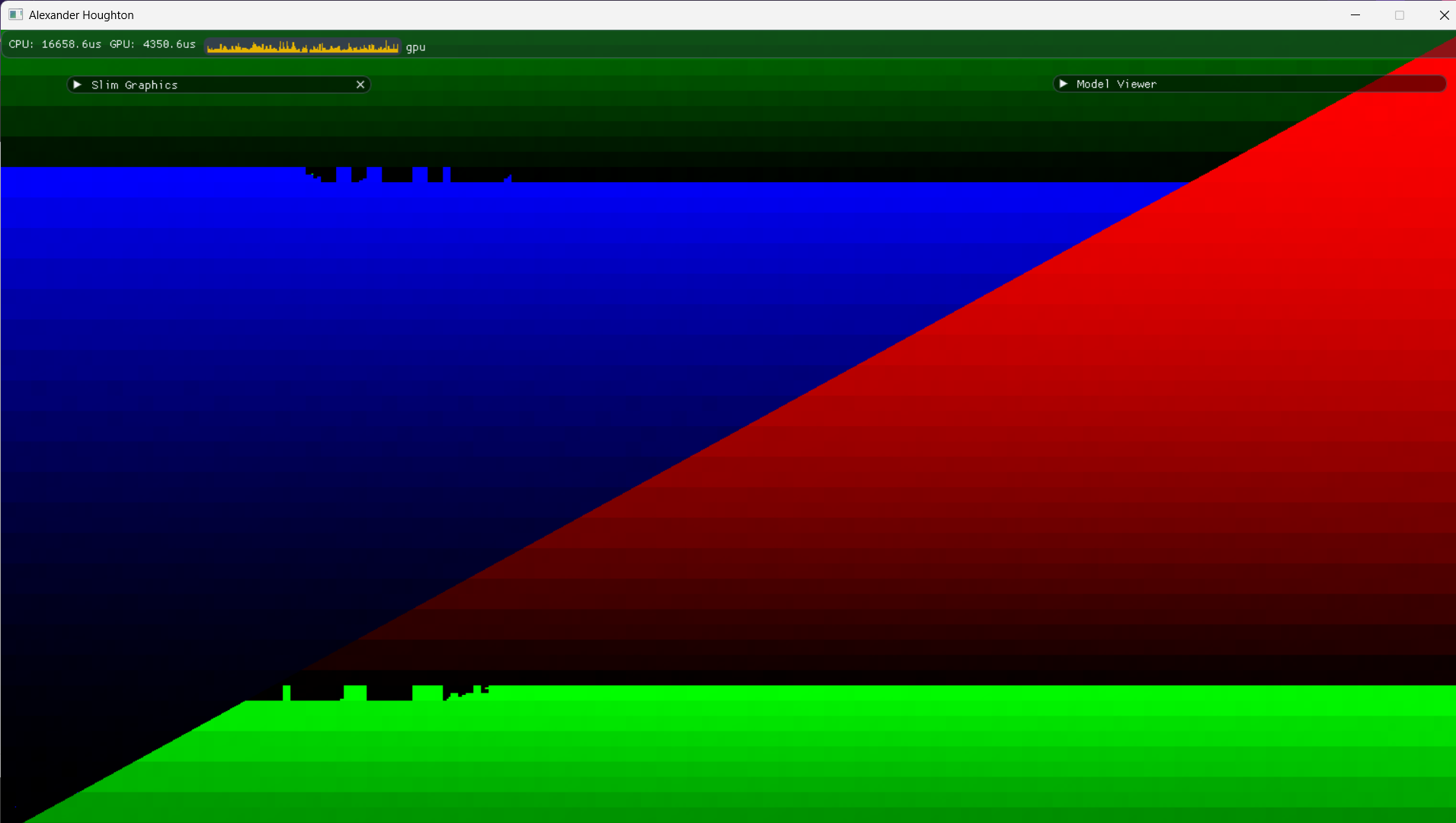Maximize the Alexander Houghton window
The image size is (1456, 823).
1400,14
